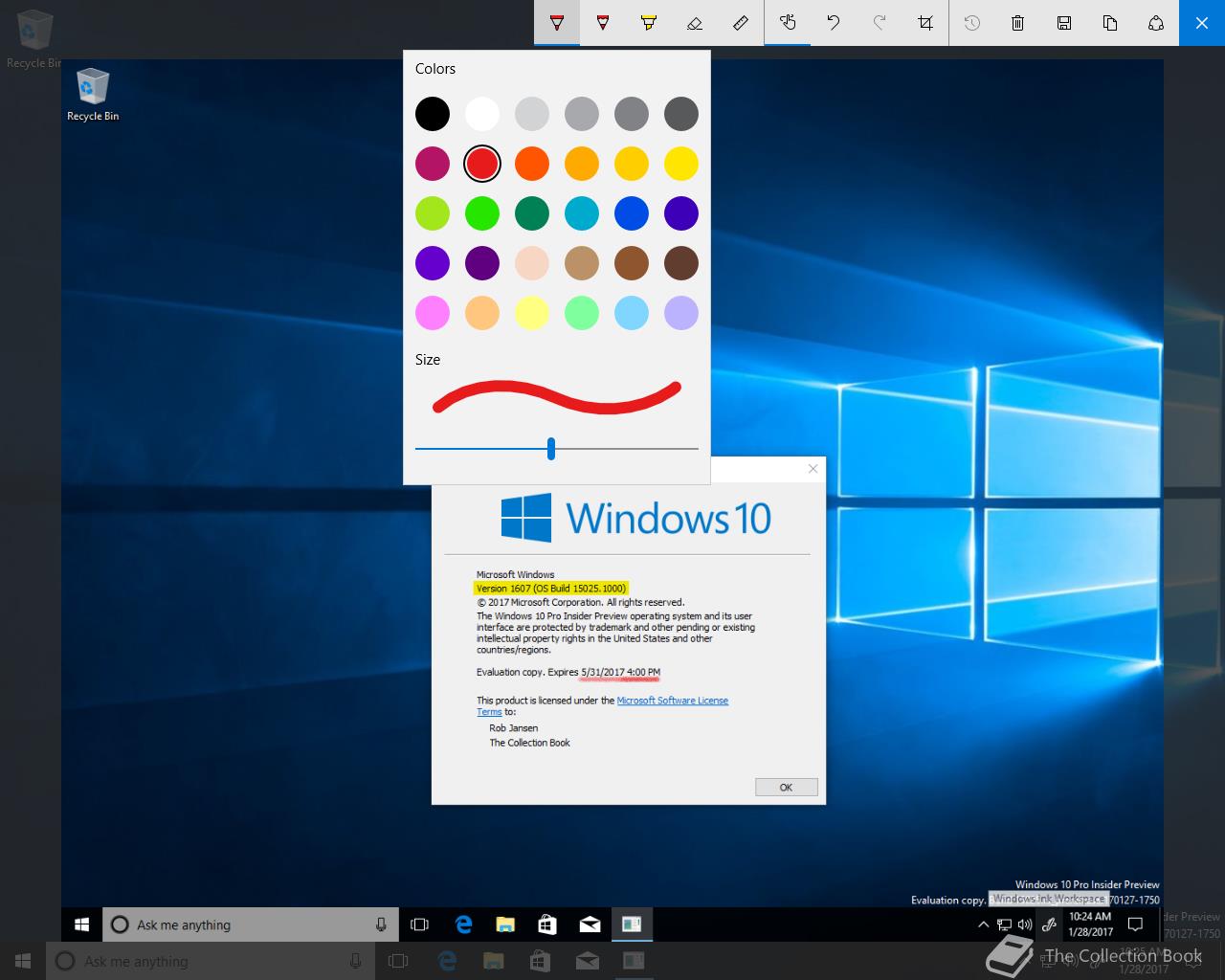Share the sketch
1225x980 pixels.
[1156, 23]
